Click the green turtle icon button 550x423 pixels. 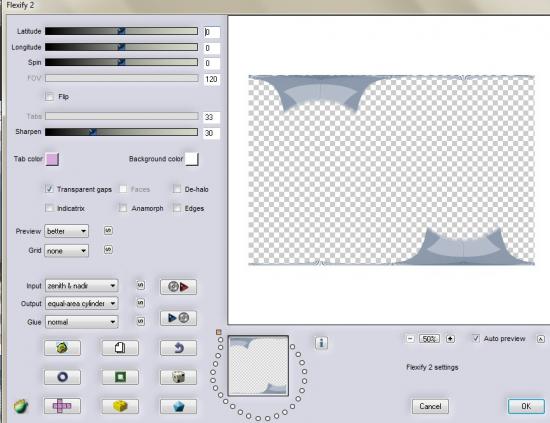click(62, 348)
